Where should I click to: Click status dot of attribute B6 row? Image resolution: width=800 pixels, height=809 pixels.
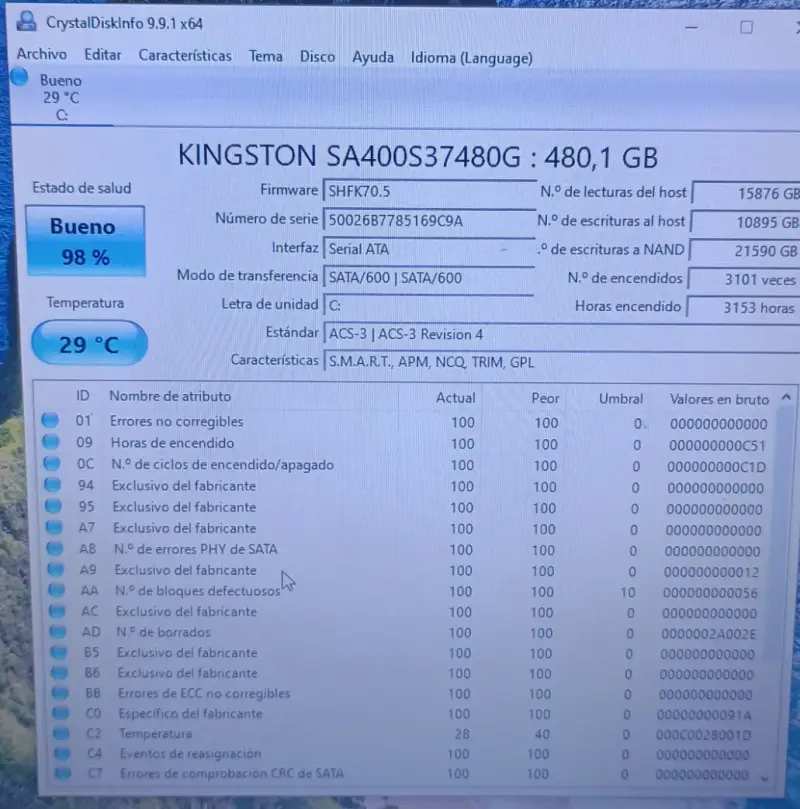point(59,672)
